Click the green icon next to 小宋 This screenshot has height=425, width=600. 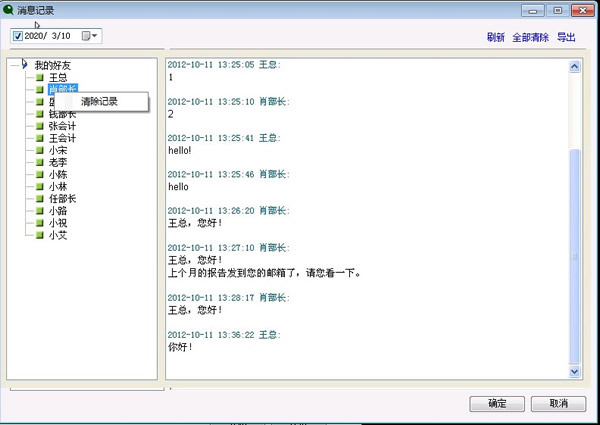click(x=41, y=150)
